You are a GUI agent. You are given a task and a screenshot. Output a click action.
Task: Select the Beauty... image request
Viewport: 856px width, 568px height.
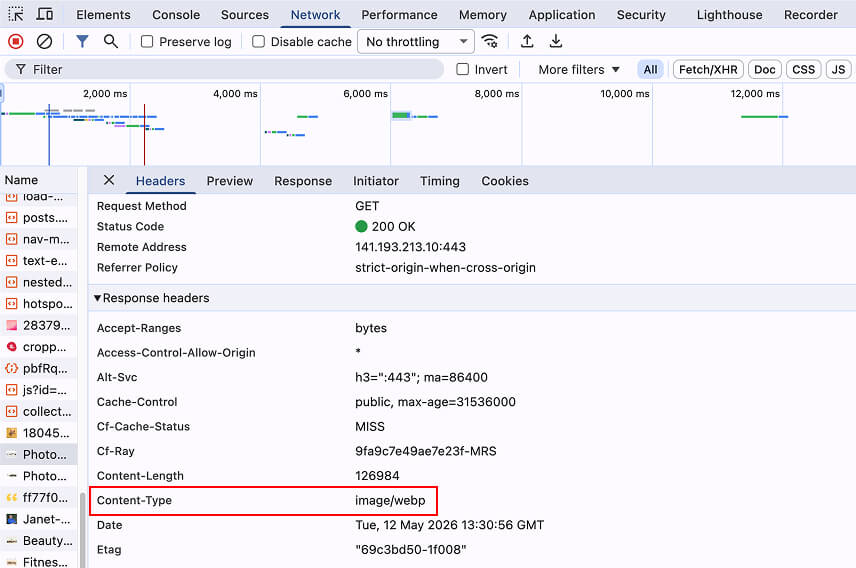[38, 541]
